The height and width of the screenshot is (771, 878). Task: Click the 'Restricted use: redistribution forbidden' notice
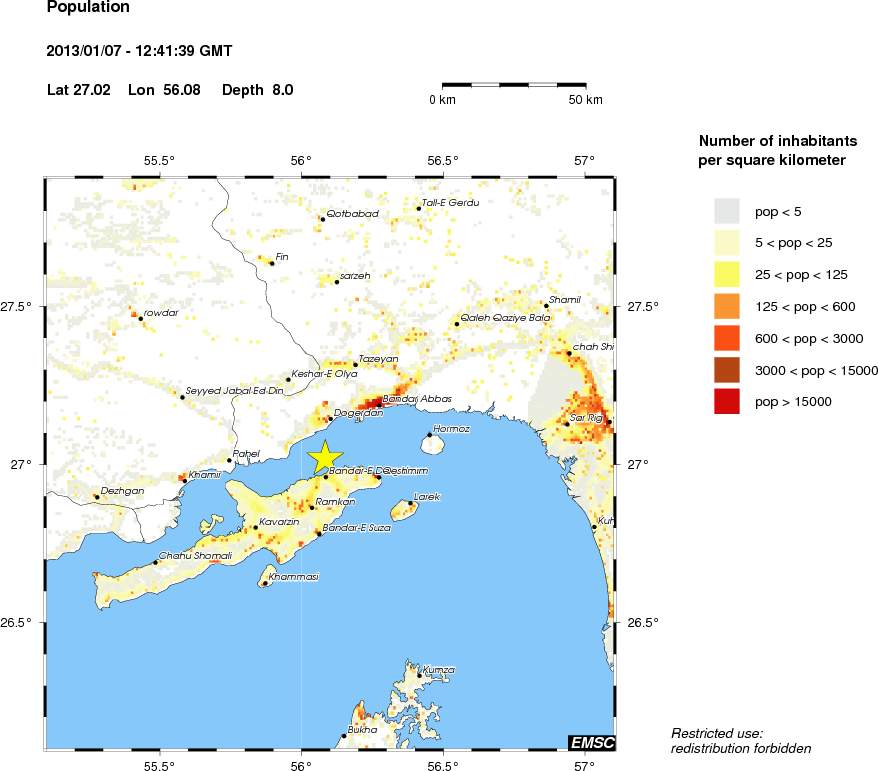click(x=741, y=741)
